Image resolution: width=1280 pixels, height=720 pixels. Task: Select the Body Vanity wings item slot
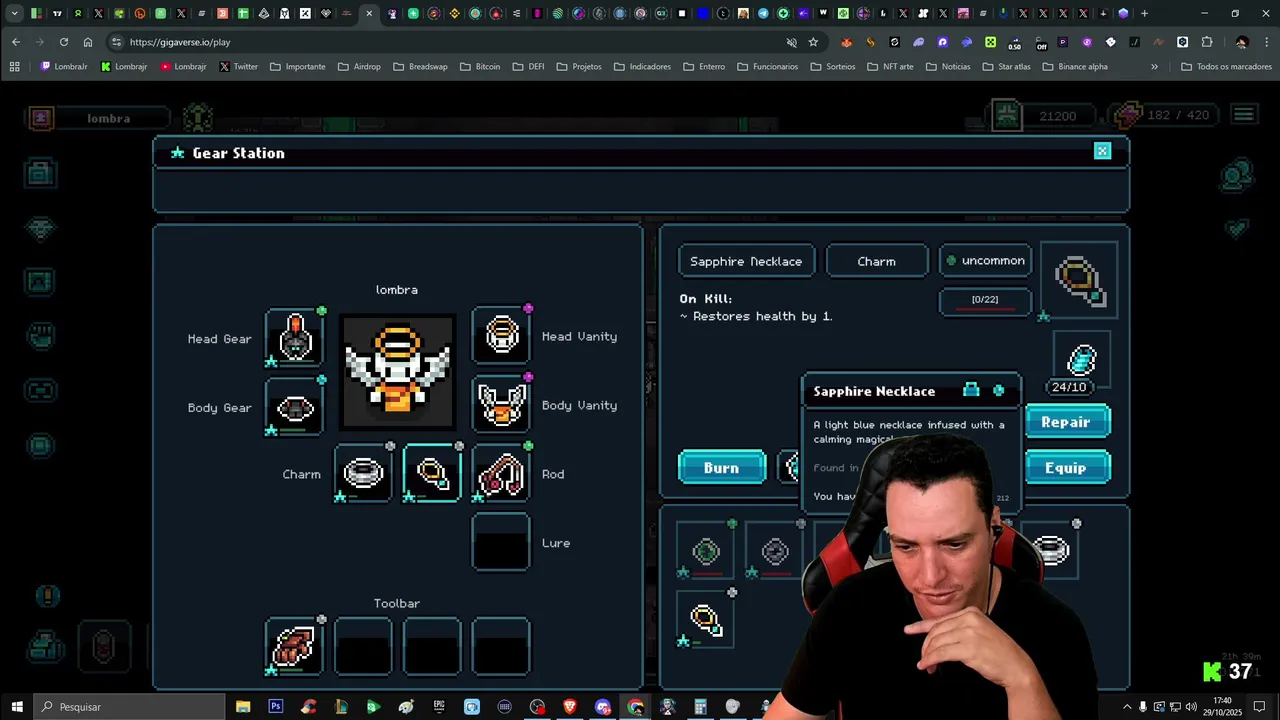pos(501,405)
